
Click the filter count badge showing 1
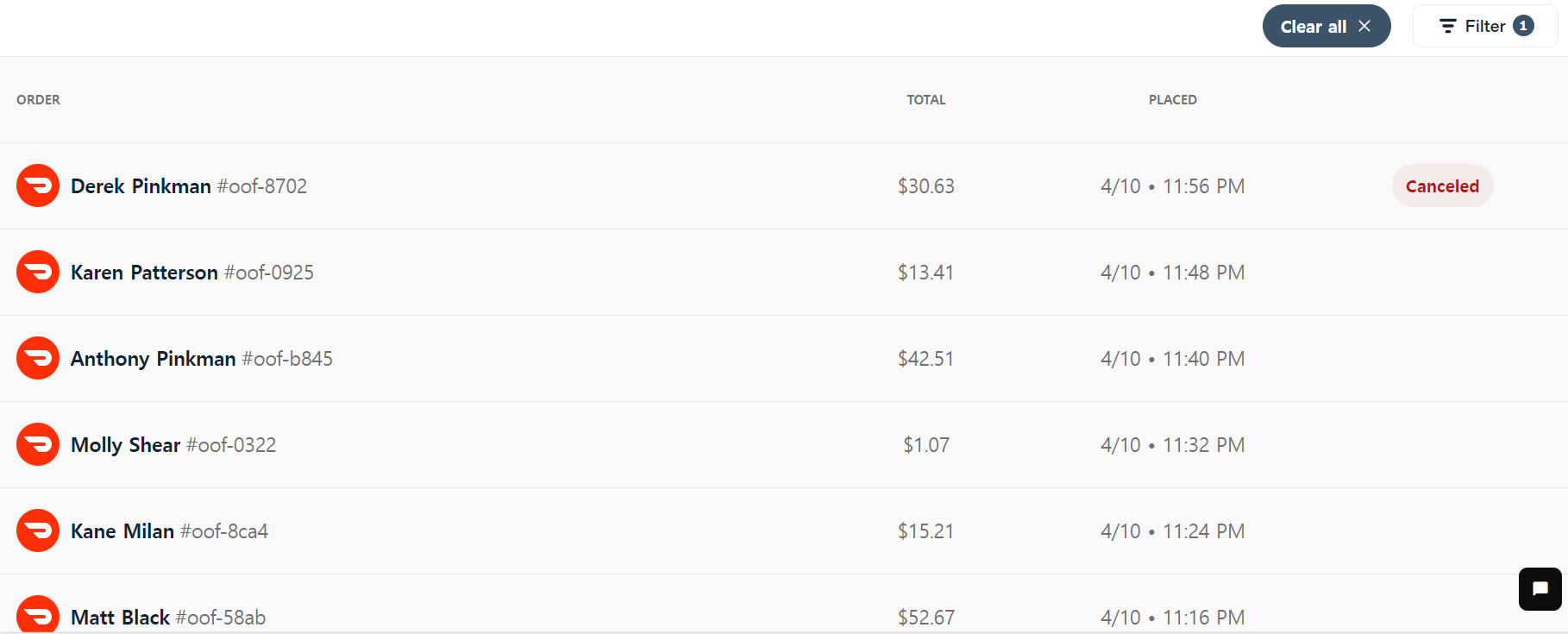point(1523,26)
